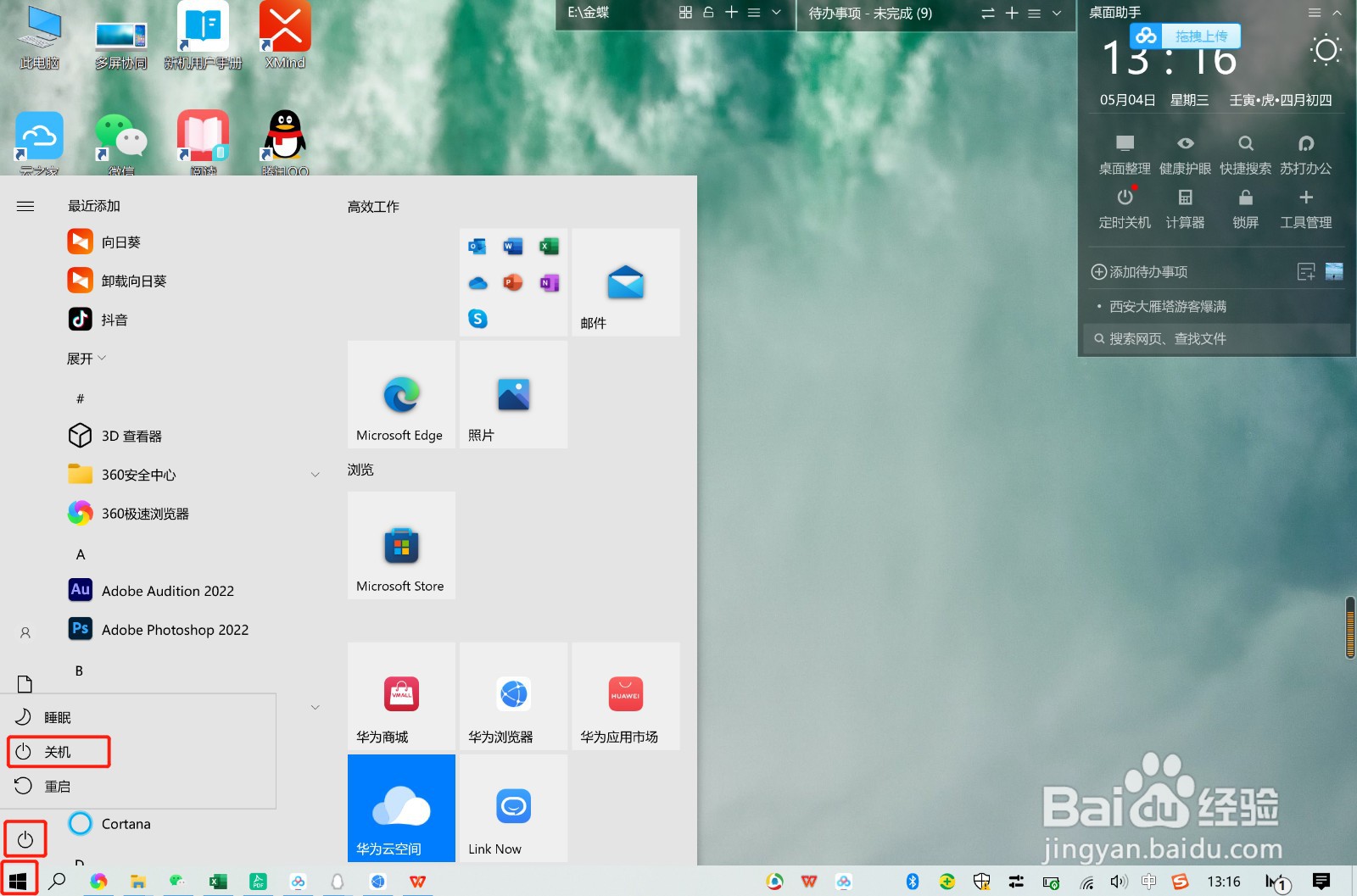
Task: Open the 华为商城 tile
Action: [x=401, y=696]
